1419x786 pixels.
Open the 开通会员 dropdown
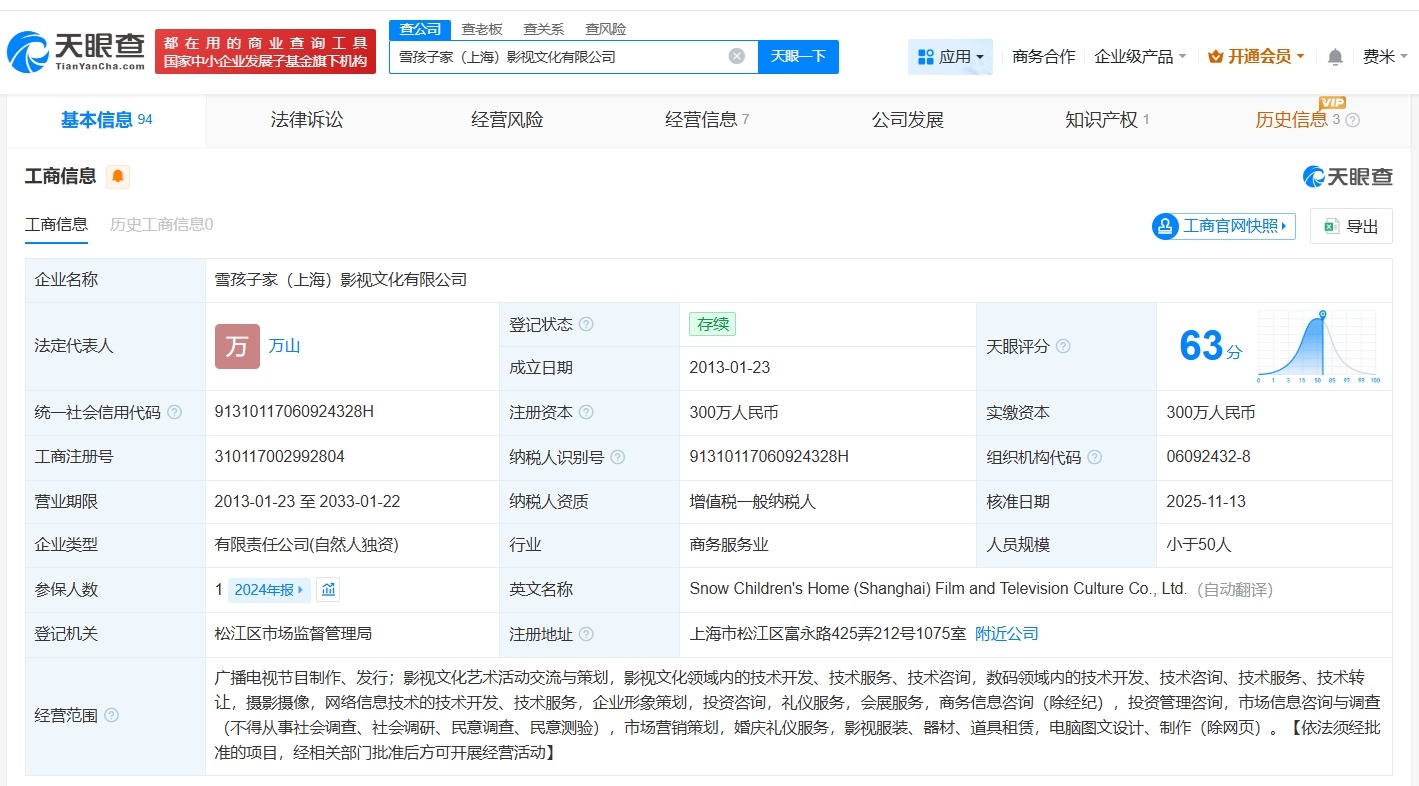click(x=1256, y=57)
